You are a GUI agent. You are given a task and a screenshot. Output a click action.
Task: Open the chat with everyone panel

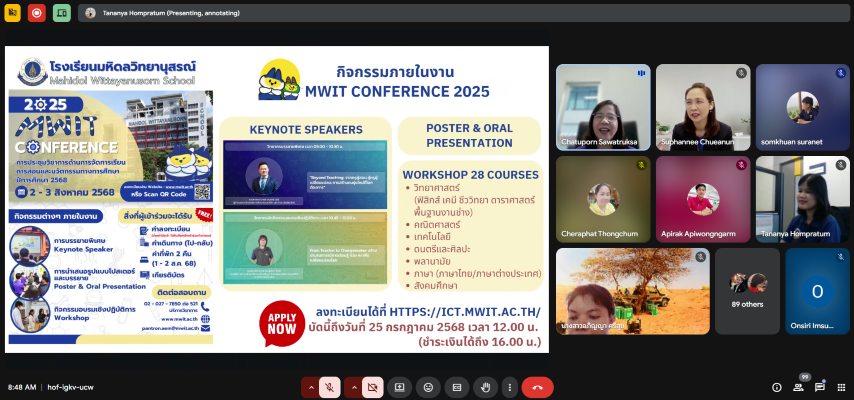click(820, 387)
